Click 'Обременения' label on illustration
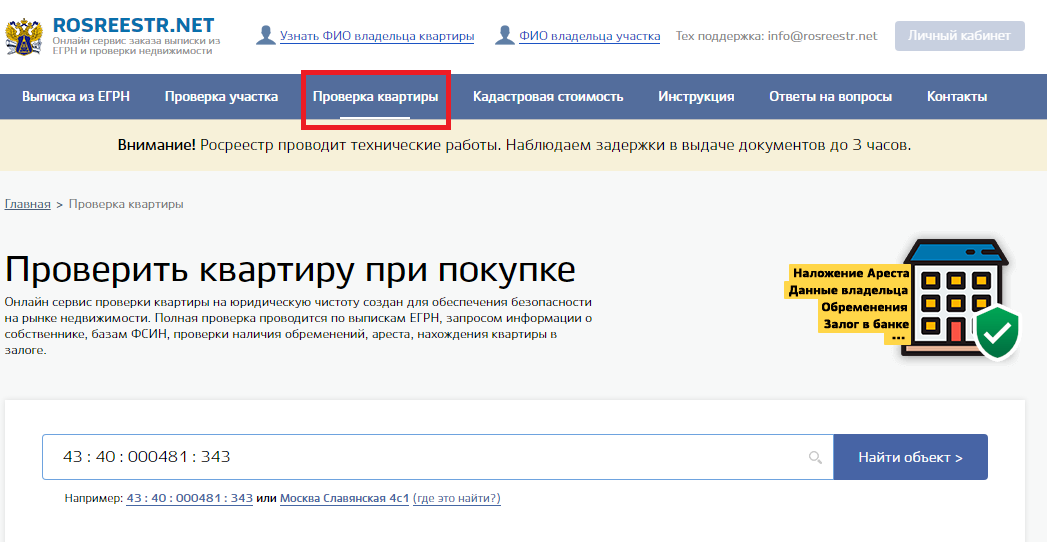 [x=864, y=308]
